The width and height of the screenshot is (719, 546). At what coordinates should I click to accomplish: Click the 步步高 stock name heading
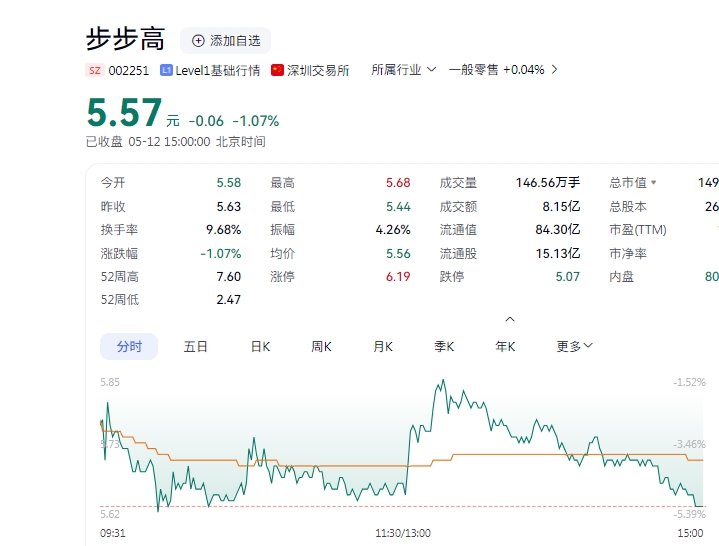click(x=125, y=39)
